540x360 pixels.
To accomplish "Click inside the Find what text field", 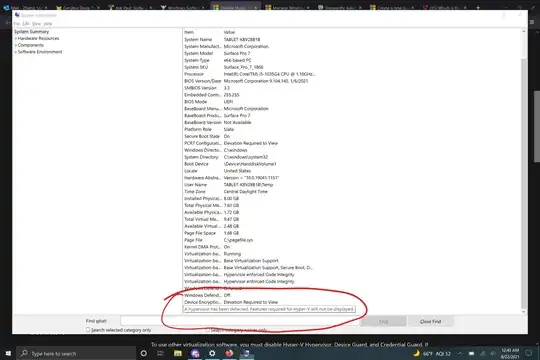I will point(239,321).
